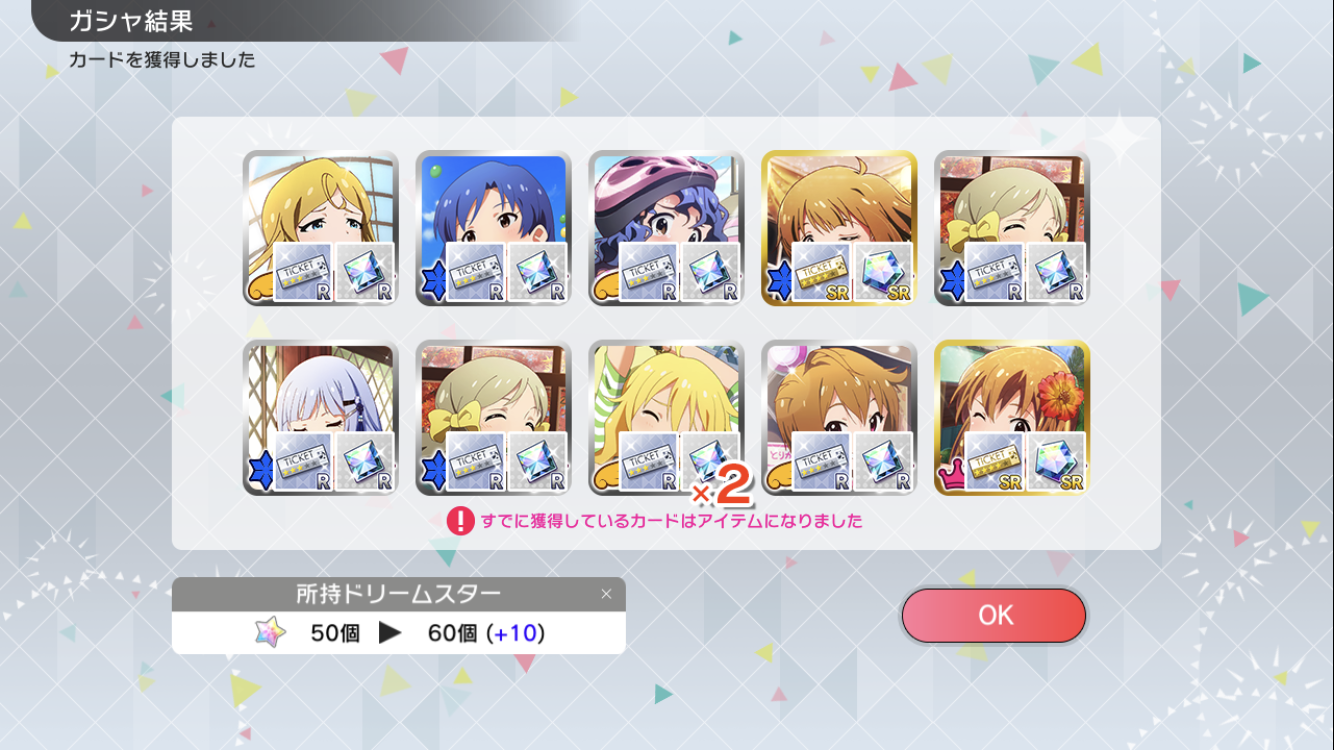Close the Dream Star info panel
This screenshot has width=1334, height=750.
click(x=606, y=594)
